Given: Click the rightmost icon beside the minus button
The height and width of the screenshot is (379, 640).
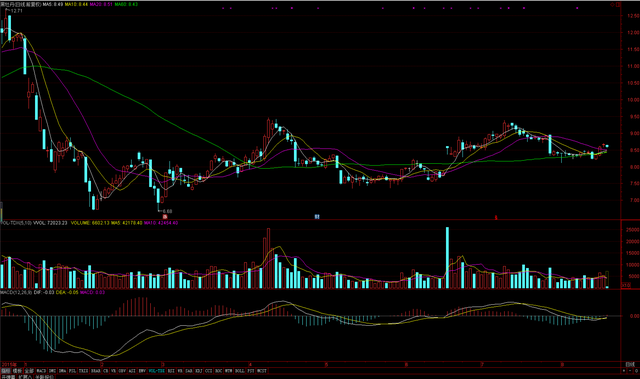Looking at the screenshot, I should [x=636, y=371].
